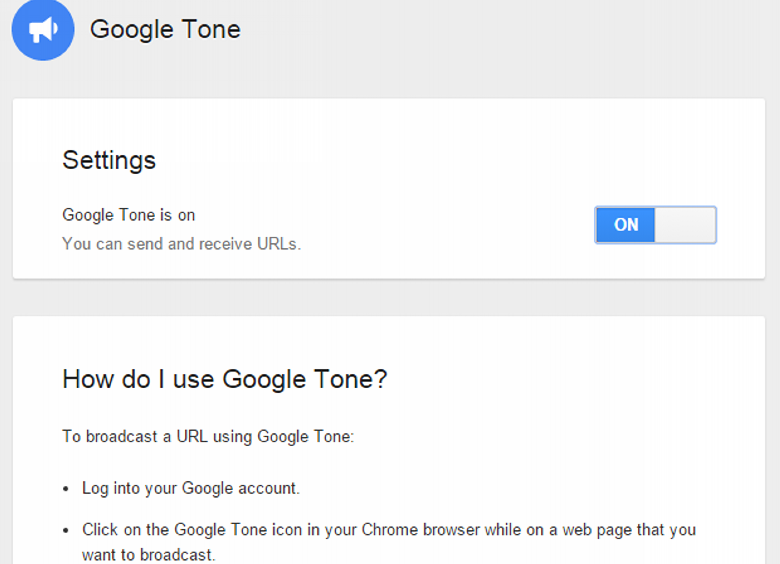
Task: Click the word "account" in the login step
Action: coord(270,488)
